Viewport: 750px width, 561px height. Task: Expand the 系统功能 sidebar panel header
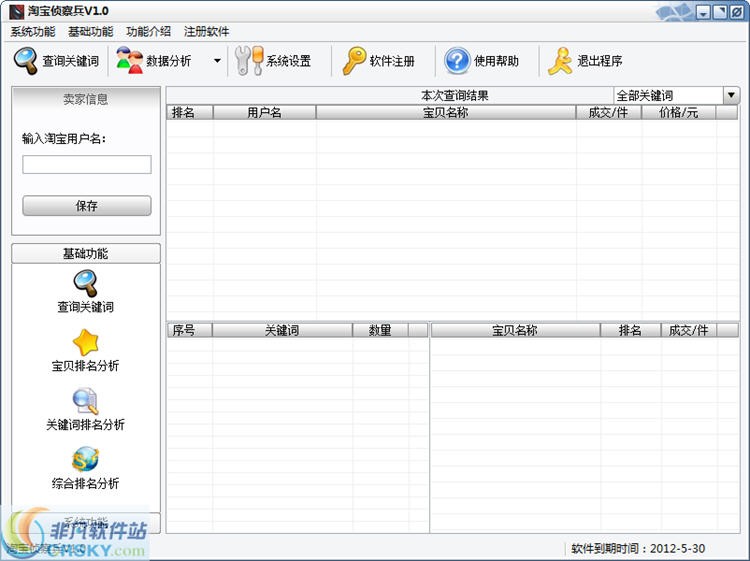pyautogui.click(x=86, y=523)
